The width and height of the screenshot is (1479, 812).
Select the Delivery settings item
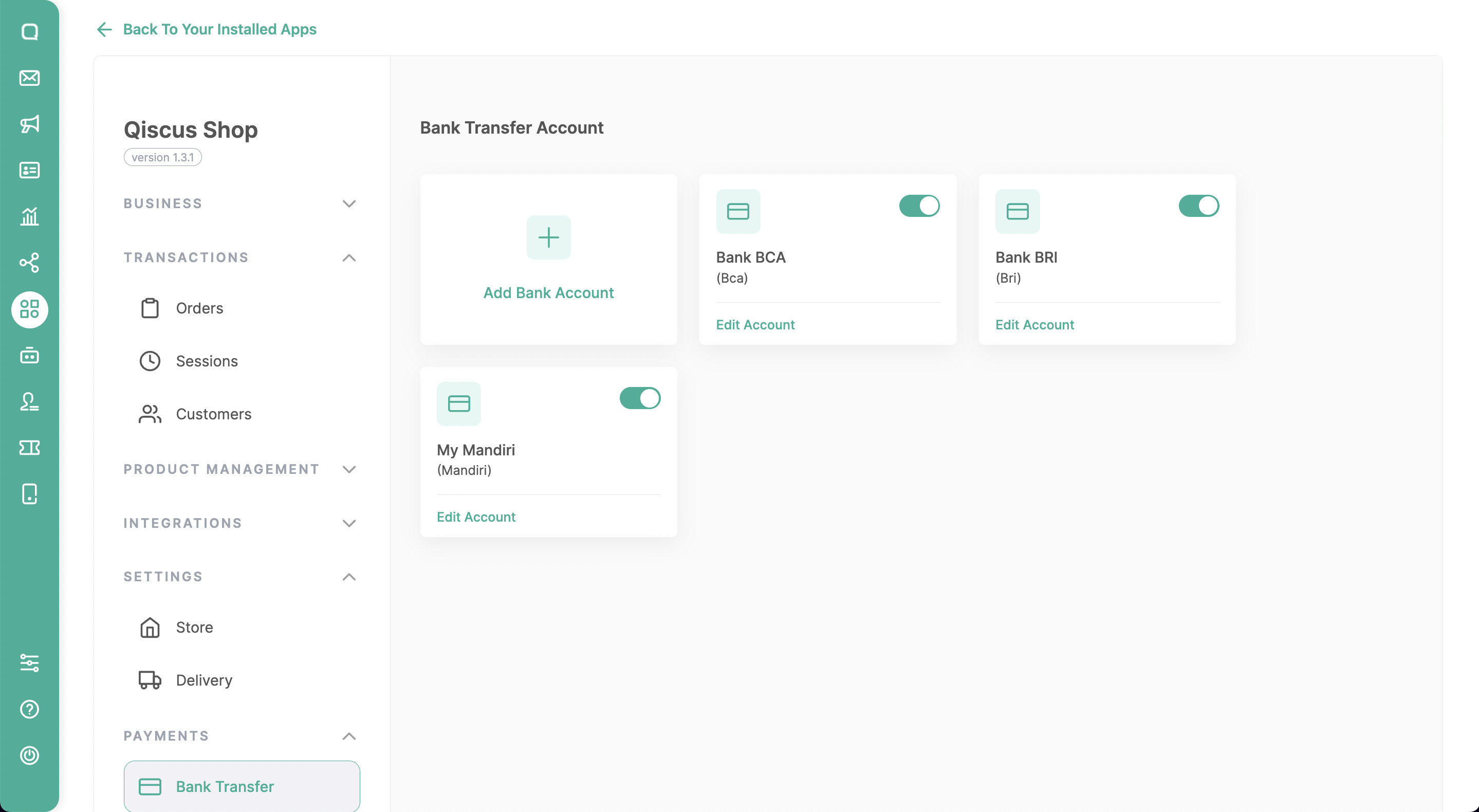(x=204, y=680)
